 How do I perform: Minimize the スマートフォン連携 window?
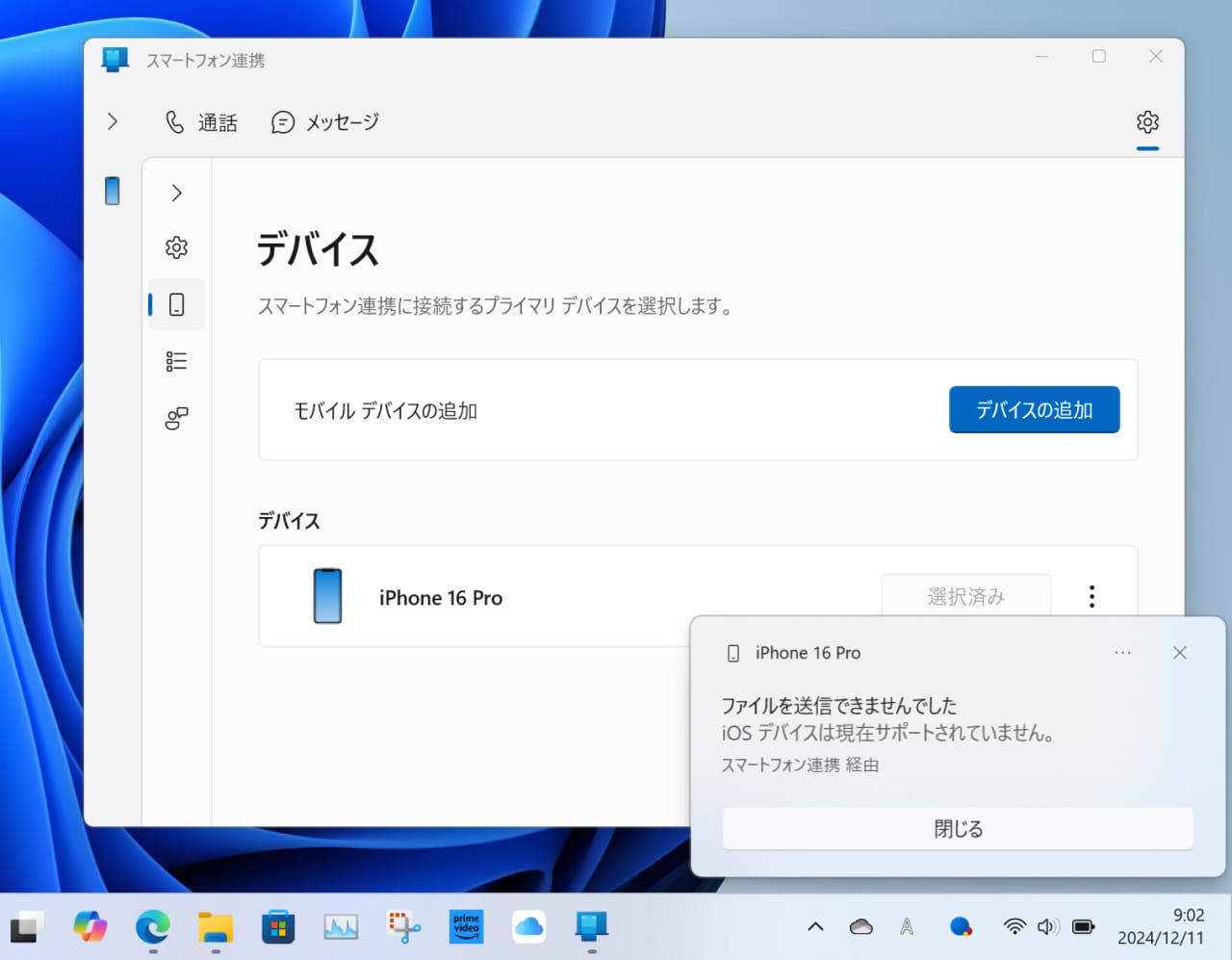tap(1041, 57)
